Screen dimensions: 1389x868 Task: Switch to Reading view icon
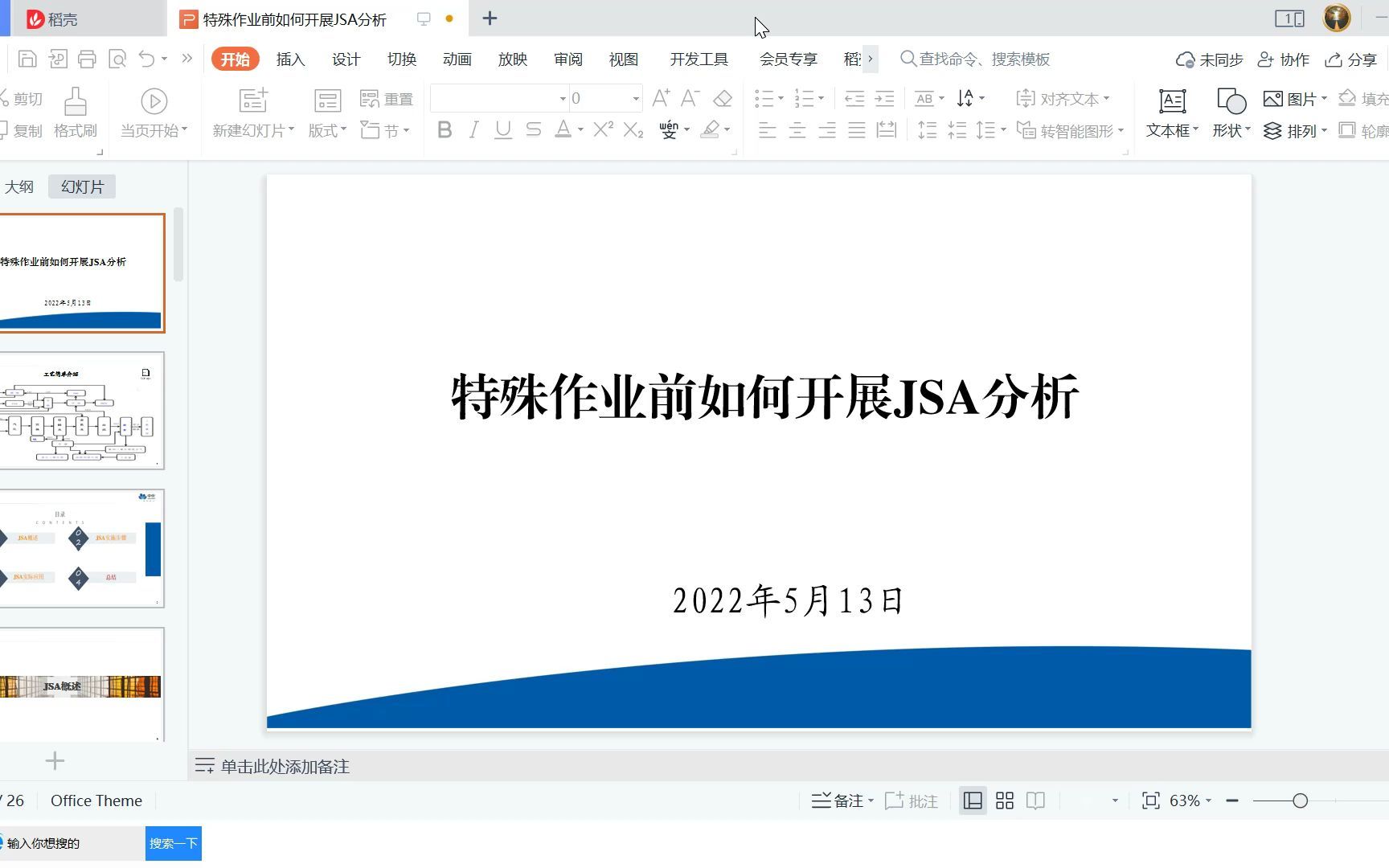click(1035, 800)
